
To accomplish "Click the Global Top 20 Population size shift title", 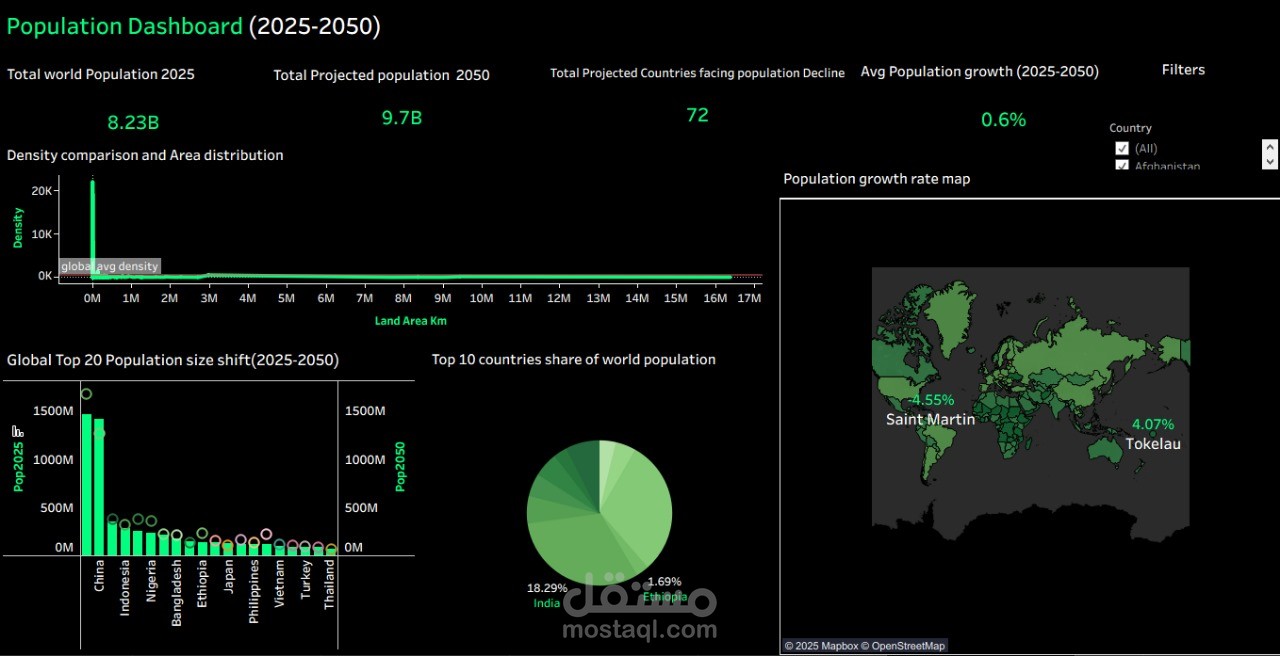I will click(173, 360).
